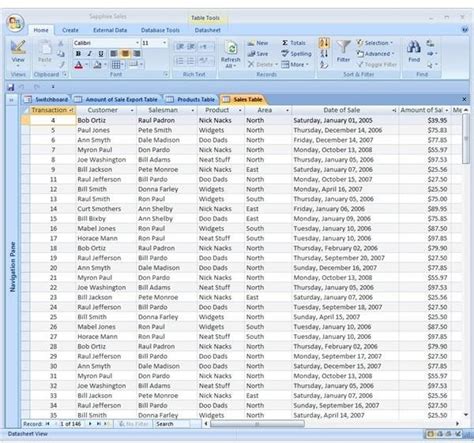474x443 pixels.
Task: Click in the Search box at bottom
Action: tap(172, 424)
